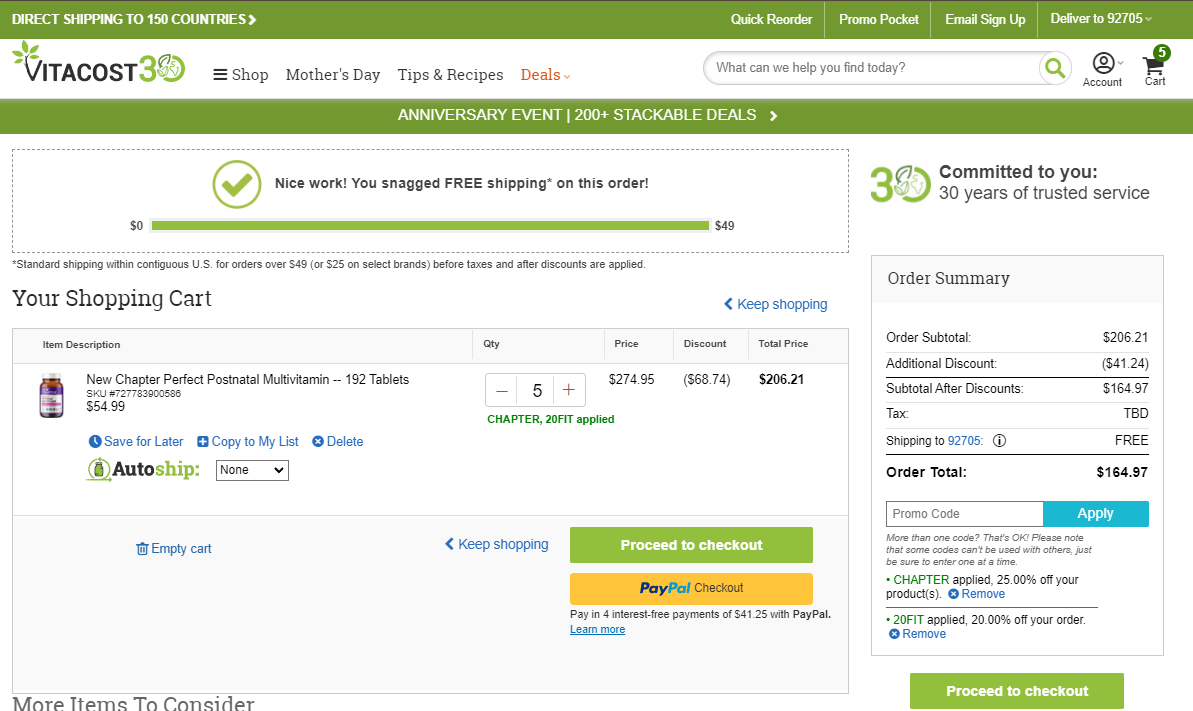The width and height of the screenshot is (1193, 711).
Task: Click Keep shopping beside checkout button
Action: 496,544
